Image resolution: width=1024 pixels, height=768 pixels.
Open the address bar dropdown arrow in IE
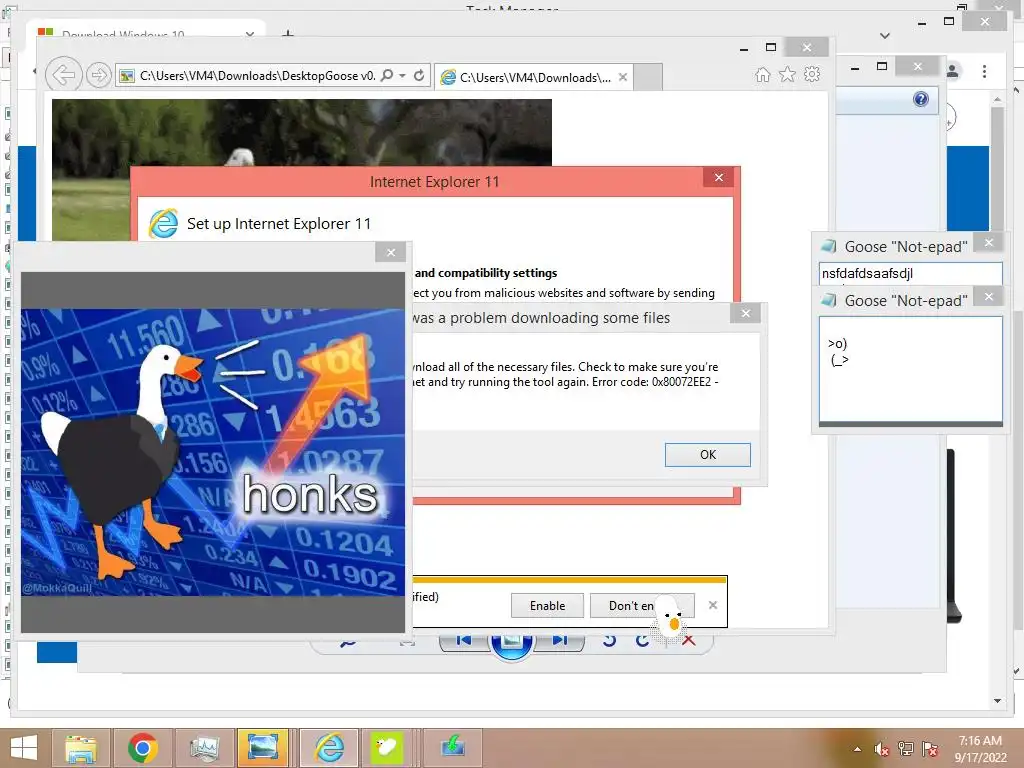coord(402,76)
